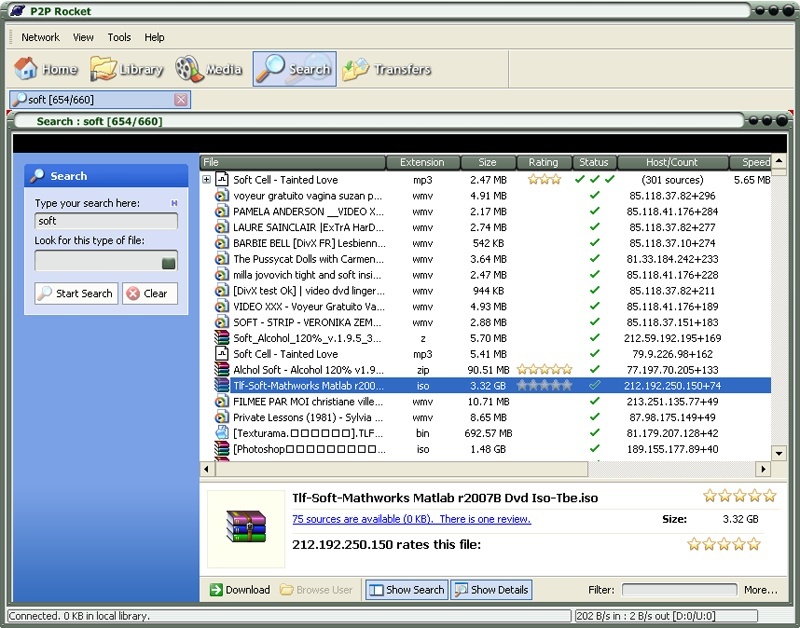Open the Library folder icon
The image size is (800, 628).
click(x=104, y=69)
